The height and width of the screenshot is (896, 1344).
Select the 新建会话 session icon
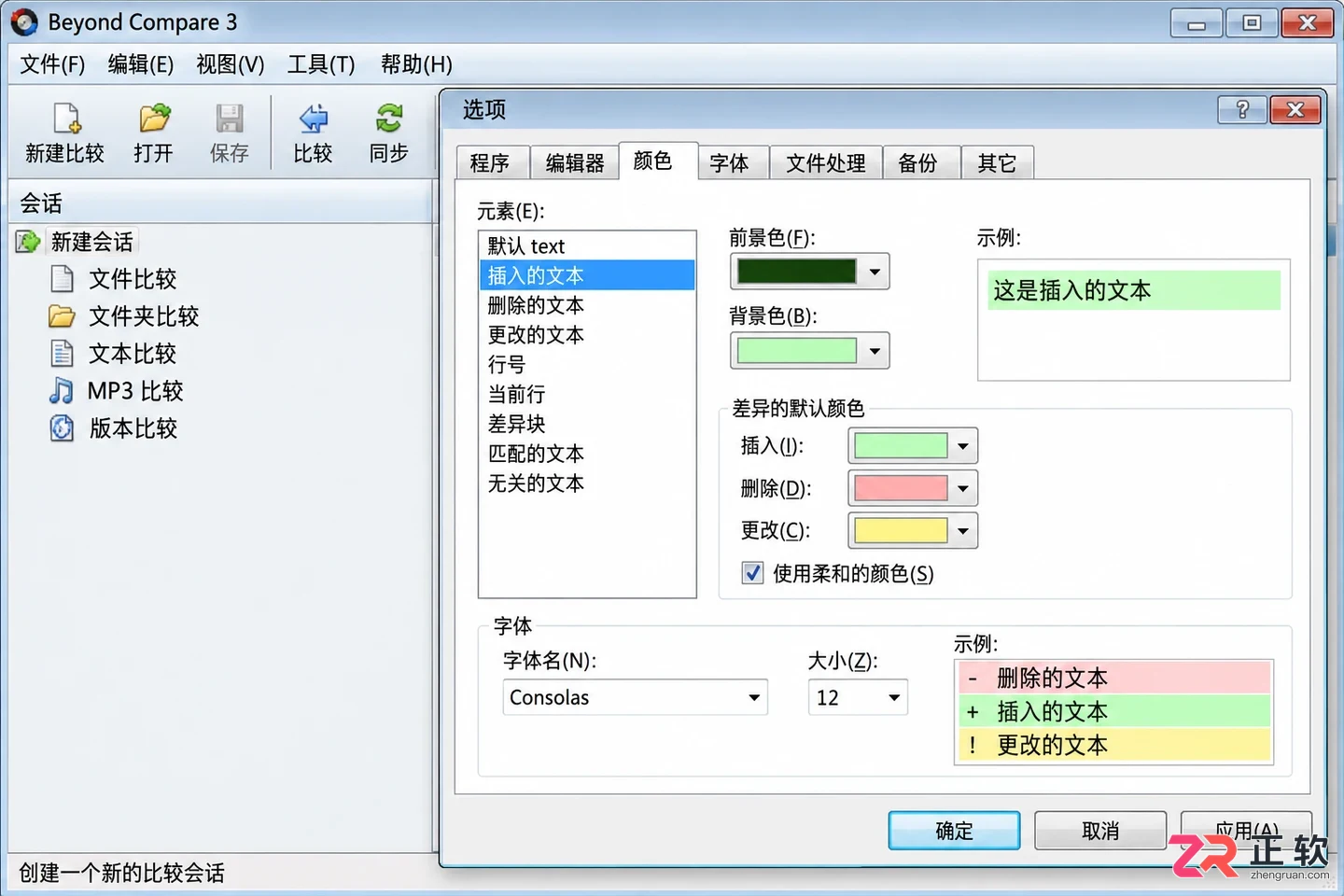[x=28, y=242]
